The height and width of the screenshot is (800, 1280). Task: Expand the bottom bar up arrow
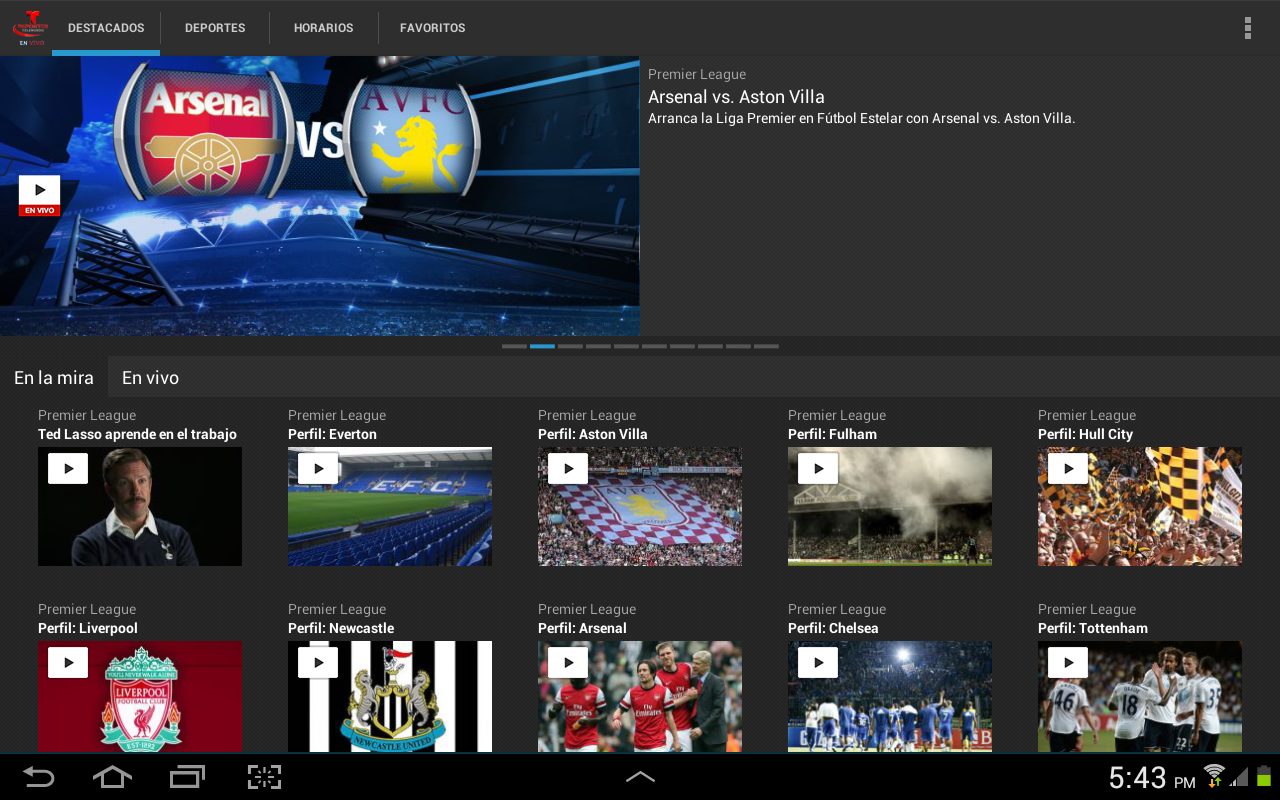640,776
